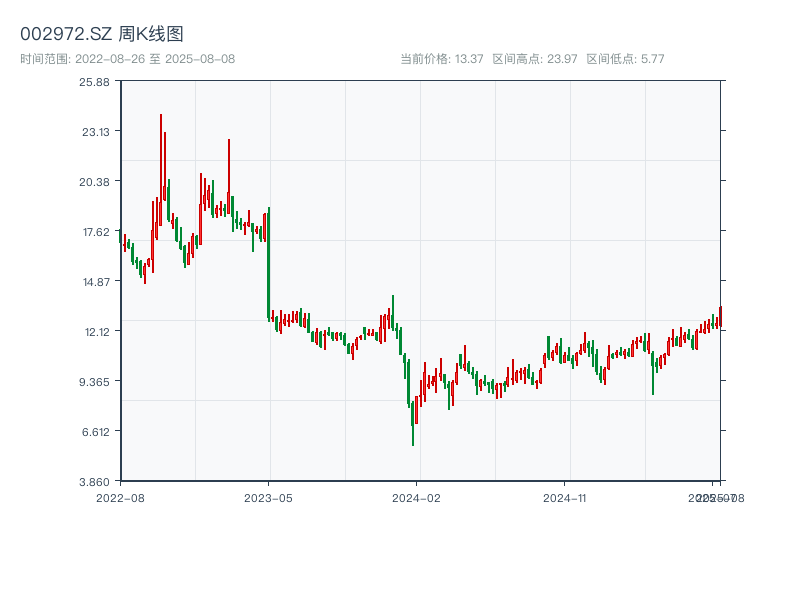Click the 2023-05 x-axis date label
Viewport: 800px width, 600px height.
tap(269, 497)
